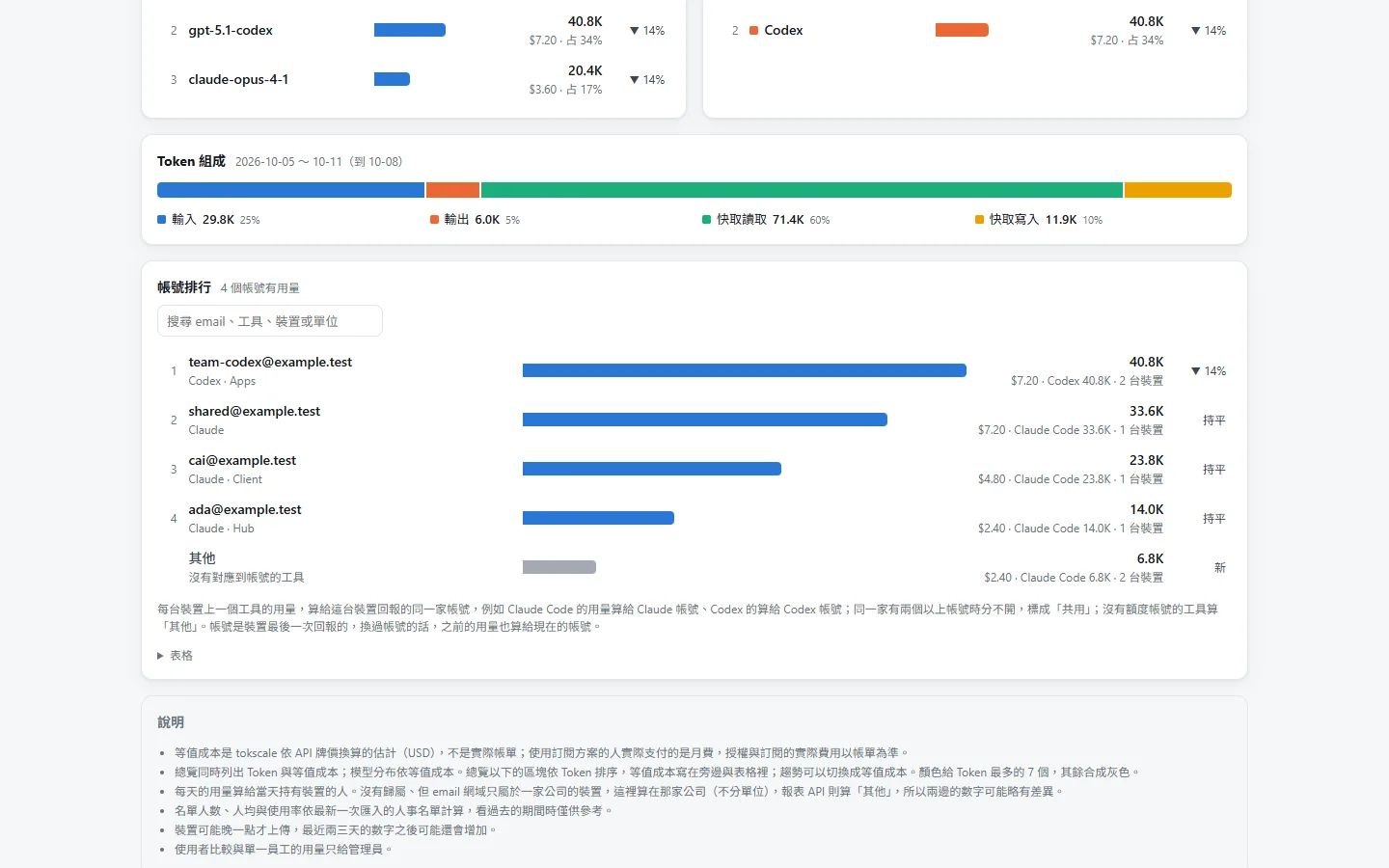Click the gray usage bar for 其他

click(x=559, y=567)
